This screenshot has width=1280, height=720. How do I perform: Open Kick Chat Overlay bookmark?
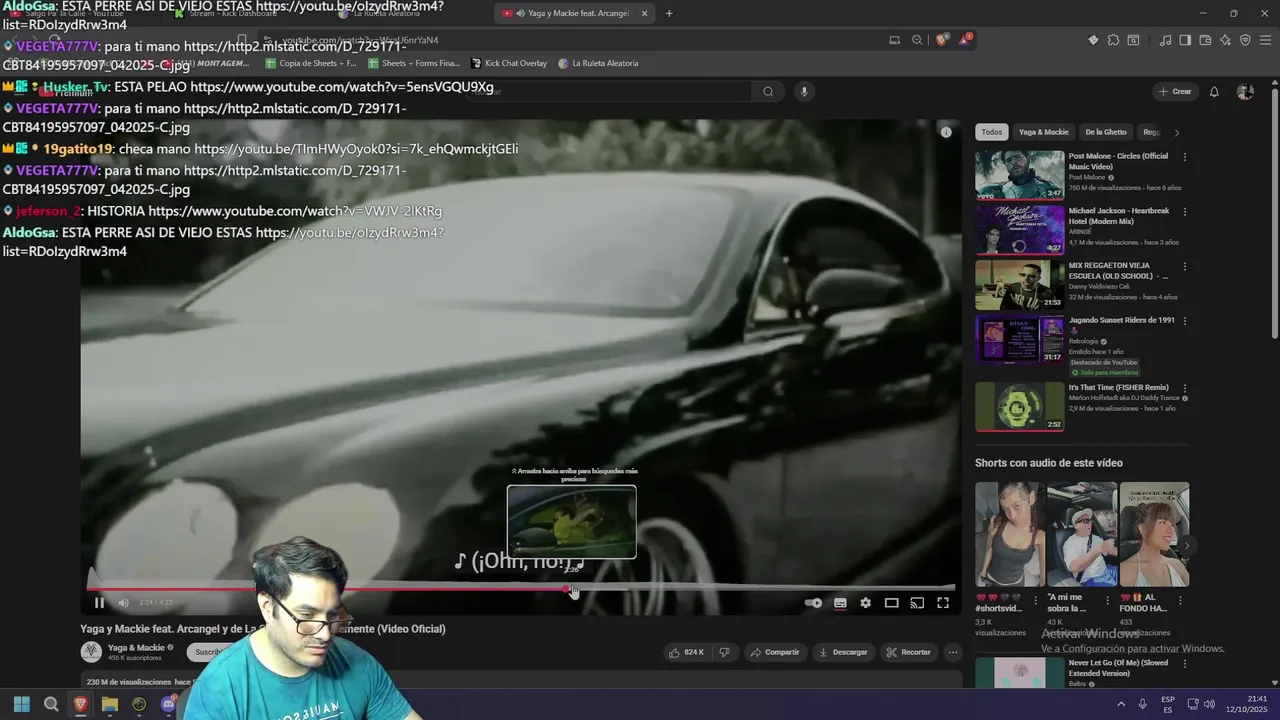click(509, 63)
